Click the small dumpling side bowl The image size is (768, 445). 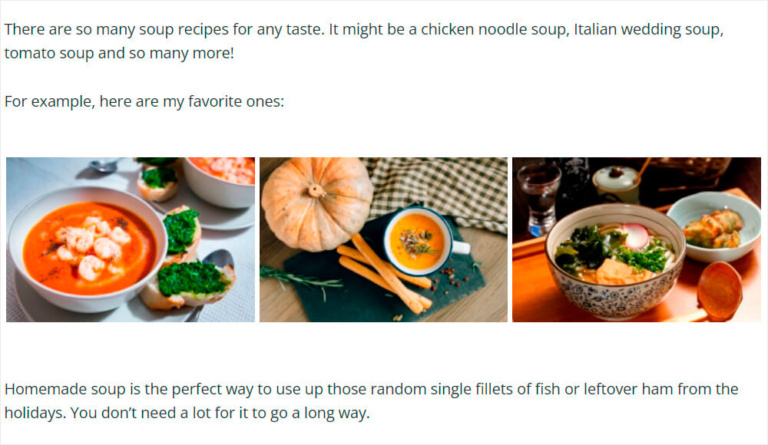point(712,222)
